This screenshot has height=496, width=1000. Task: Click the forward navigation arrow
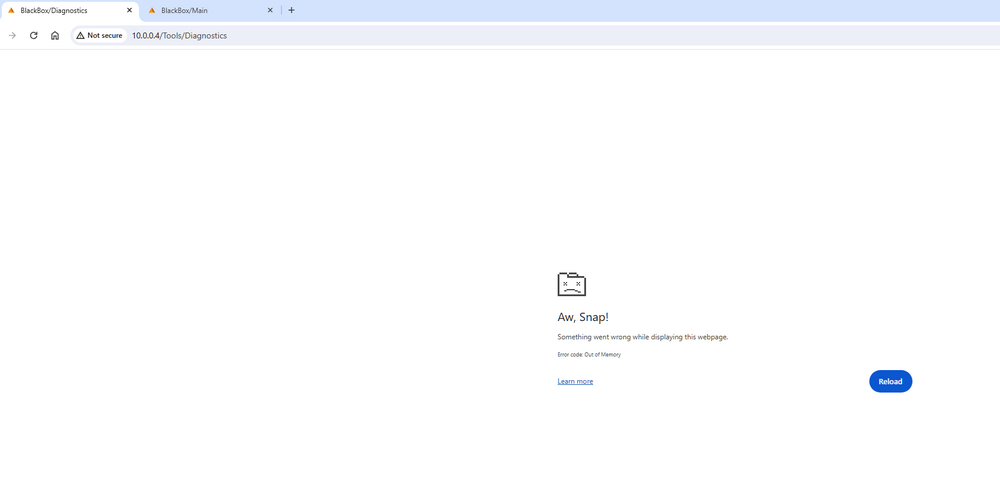(x=12, y=36)
